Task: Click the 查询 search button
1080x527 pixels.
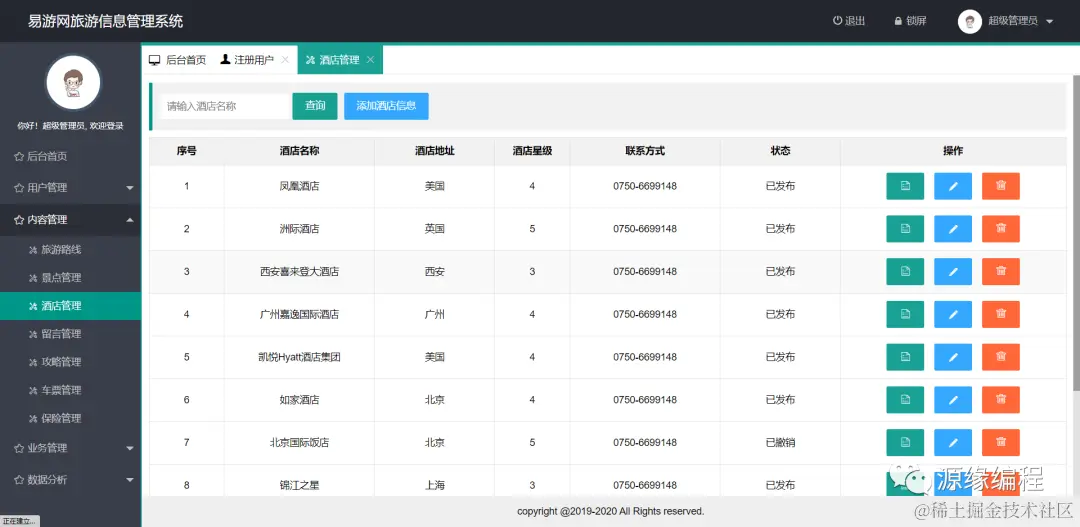Action: [x=315, y=106]
